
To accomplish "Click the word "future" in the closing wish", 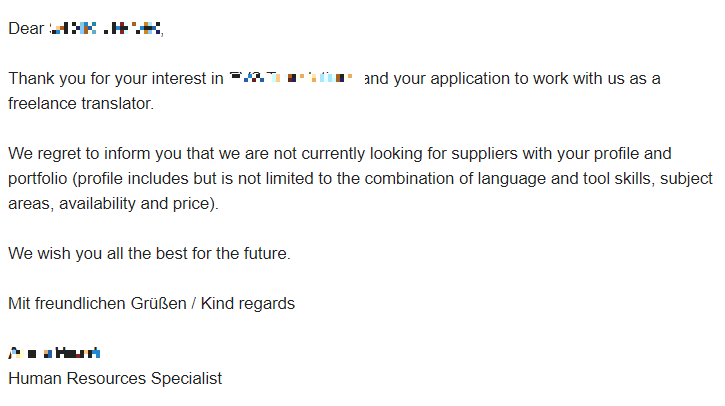I will pos(262,254).
